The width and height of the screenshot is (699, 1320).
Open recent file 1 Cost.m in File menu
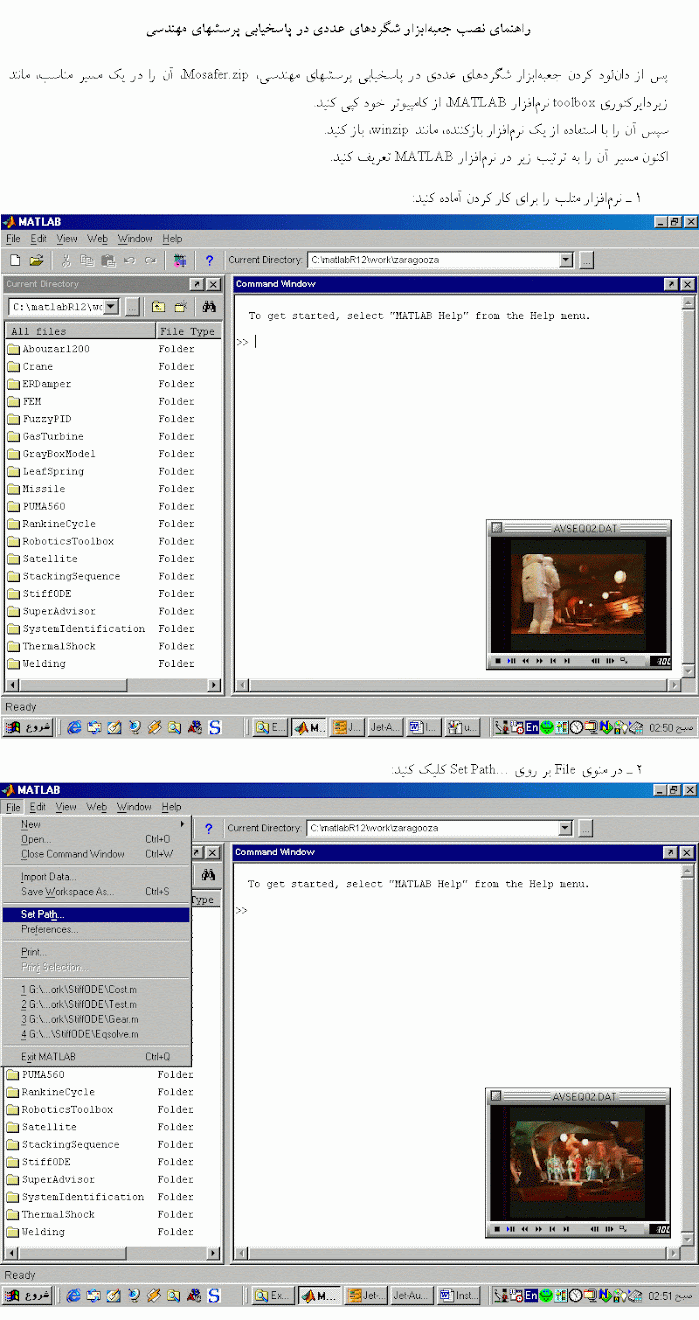96,989
